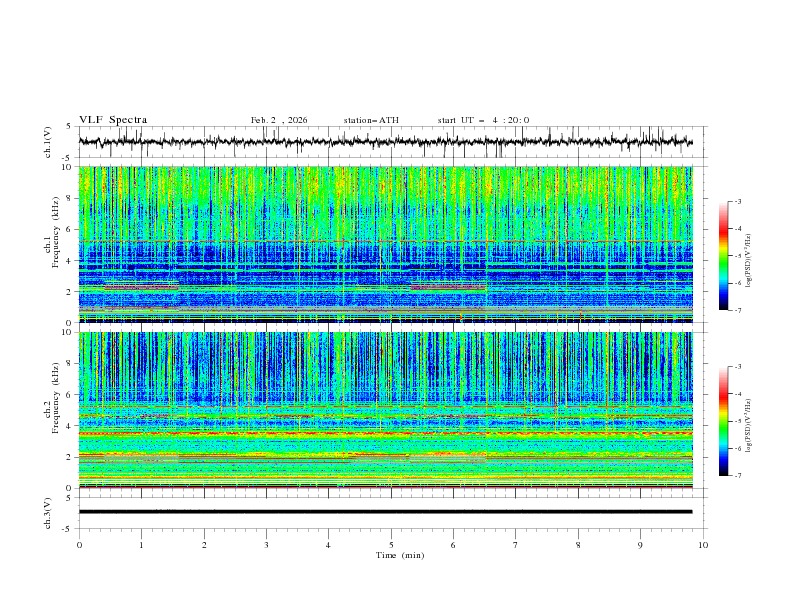Click the ch.1 color scale bar

723,256
